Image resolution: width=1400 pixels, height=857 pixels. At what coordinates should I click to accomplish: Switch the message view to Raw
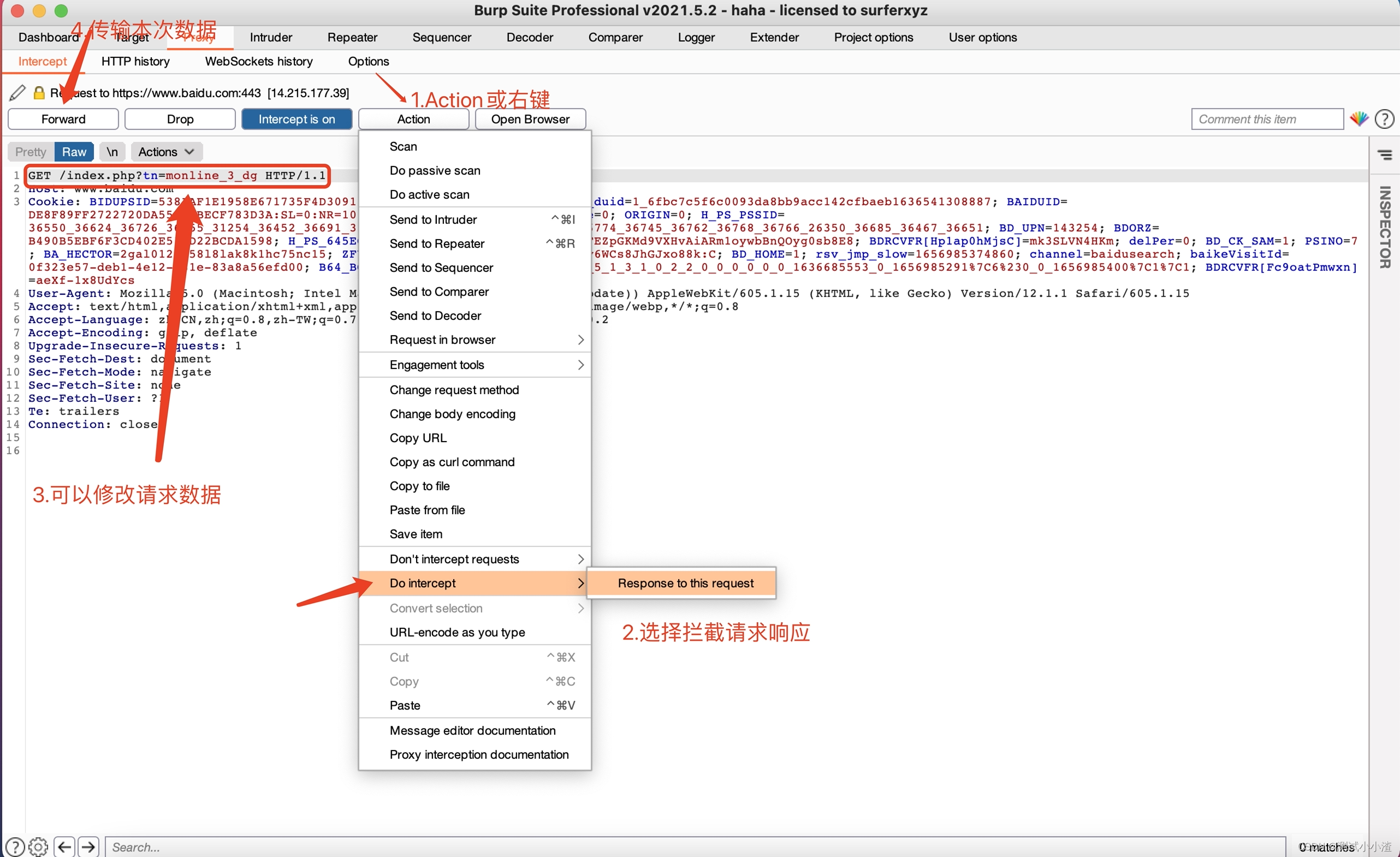click(74, 152)
